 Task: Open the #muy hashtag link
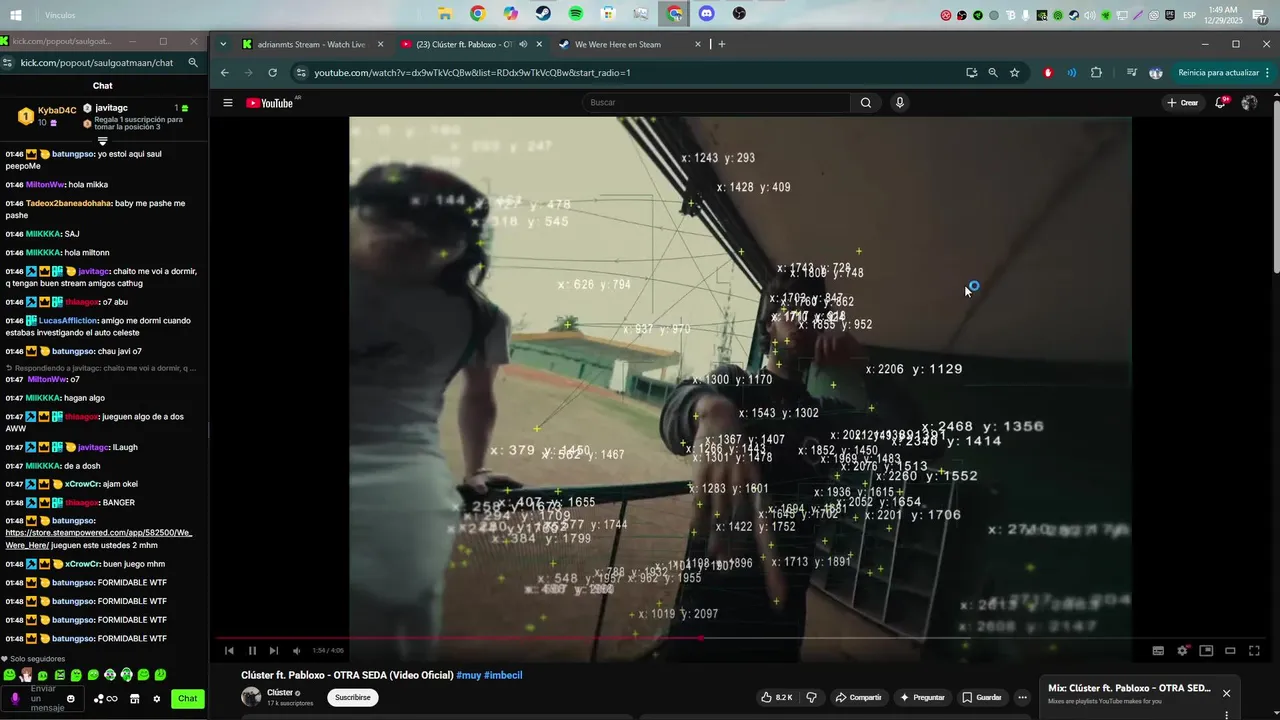468,675
